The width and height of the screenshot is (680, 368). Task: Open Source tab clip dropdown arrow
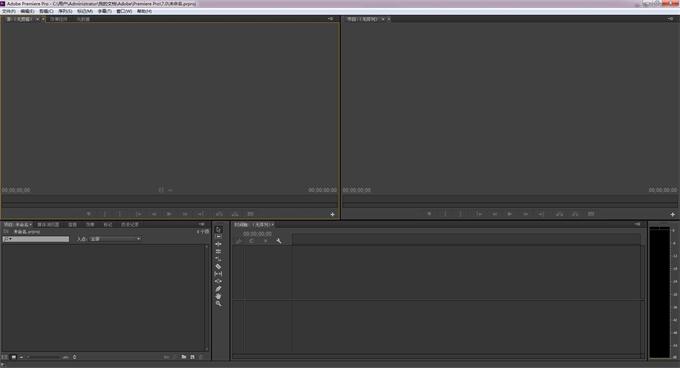click(x=37, y=19)
